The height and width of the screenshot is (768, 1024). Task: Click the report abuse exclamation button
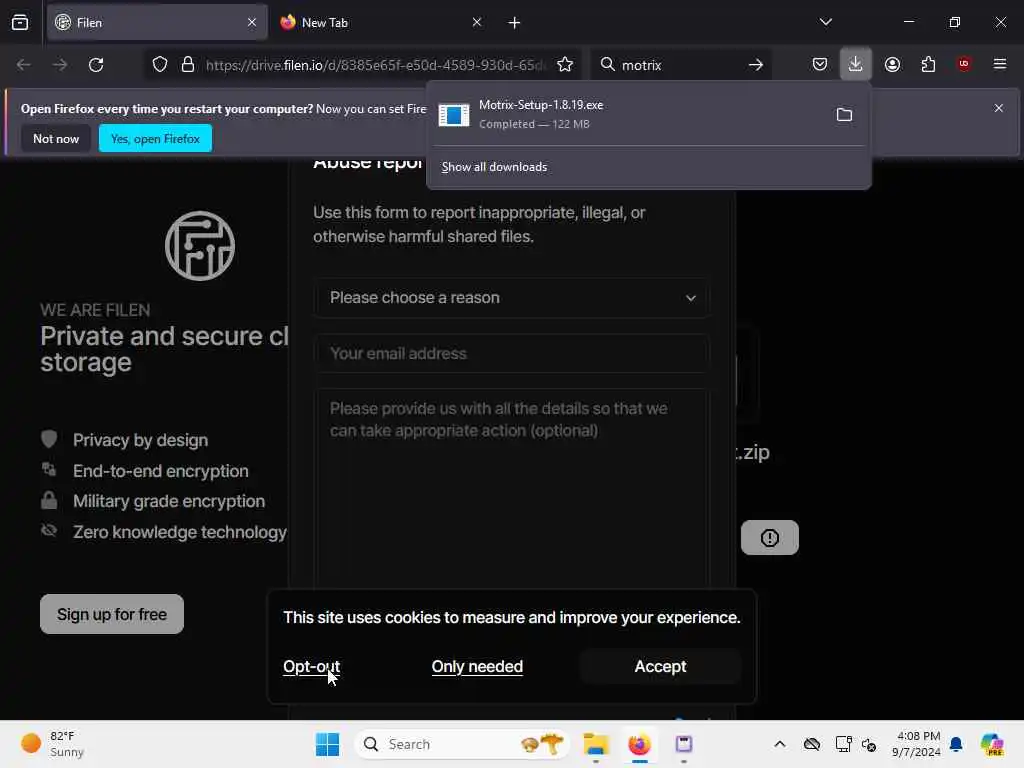coord(770,537)
